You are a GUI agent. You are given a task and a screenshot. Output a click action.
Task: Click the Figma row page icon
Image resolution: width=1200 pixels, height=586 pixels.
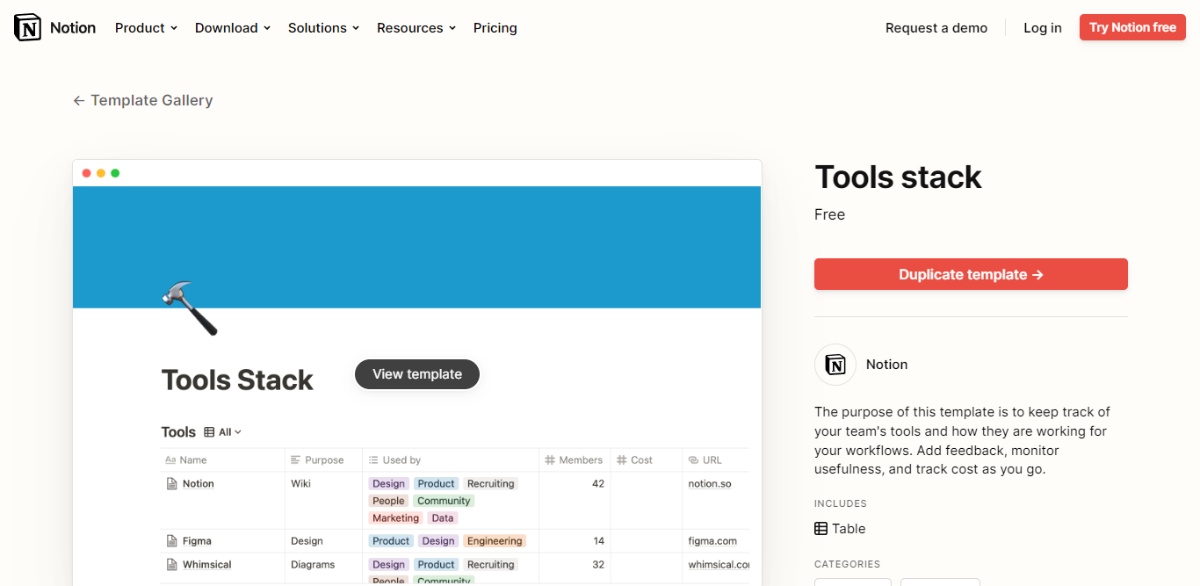pos(171,541)
